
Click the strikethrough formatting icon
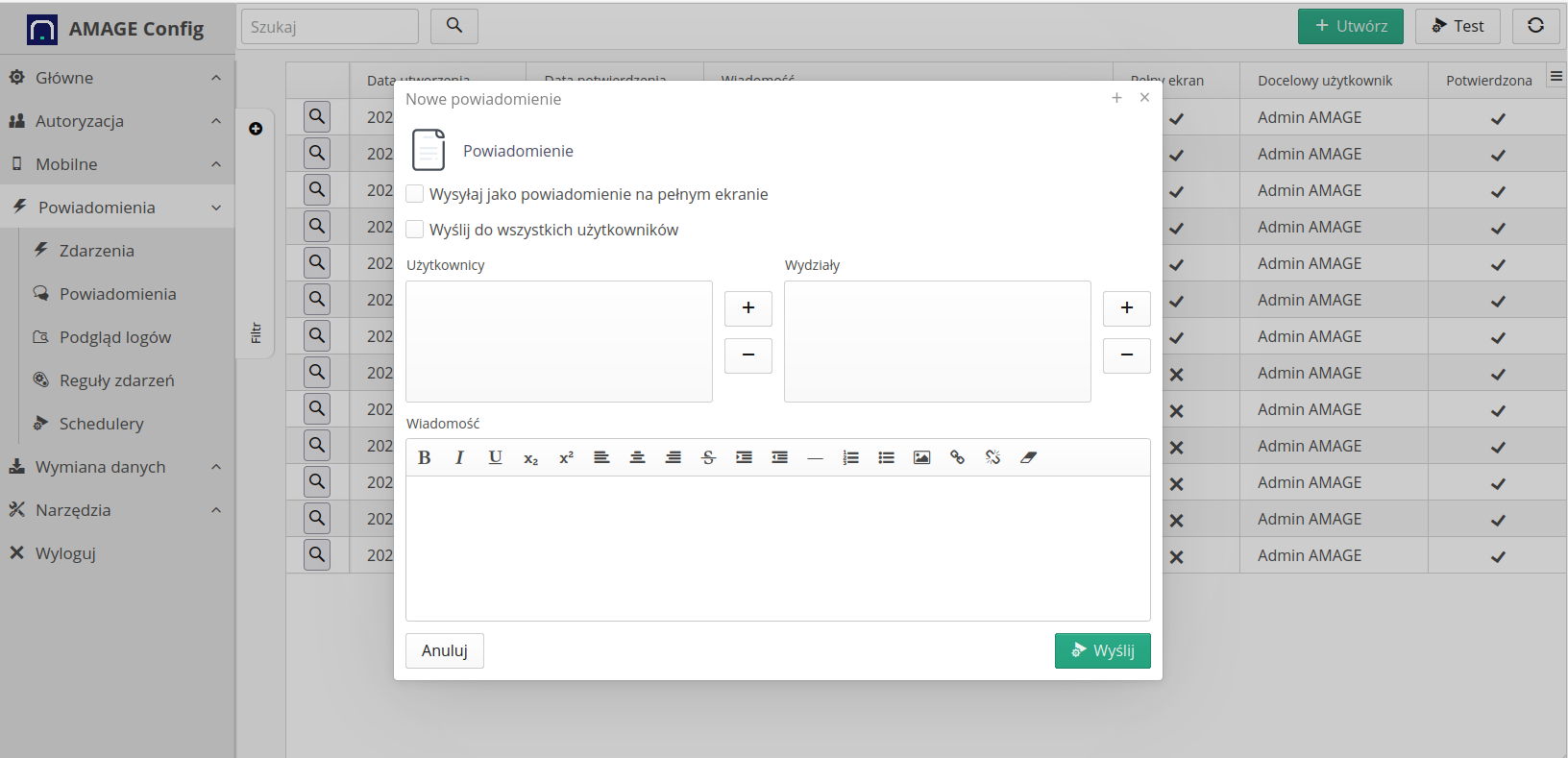point(708,458)
